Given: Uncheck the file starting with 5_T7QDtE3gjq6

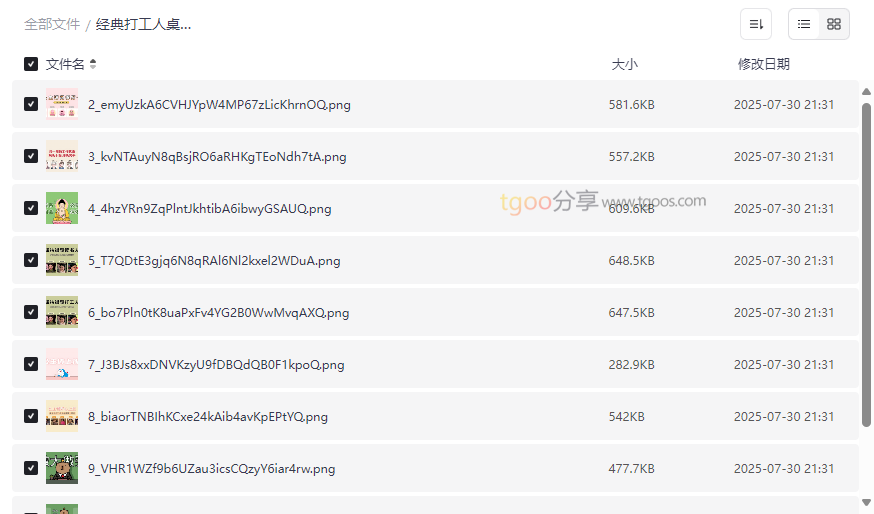Looking at the screenshot, I should (x=31, y=260).
